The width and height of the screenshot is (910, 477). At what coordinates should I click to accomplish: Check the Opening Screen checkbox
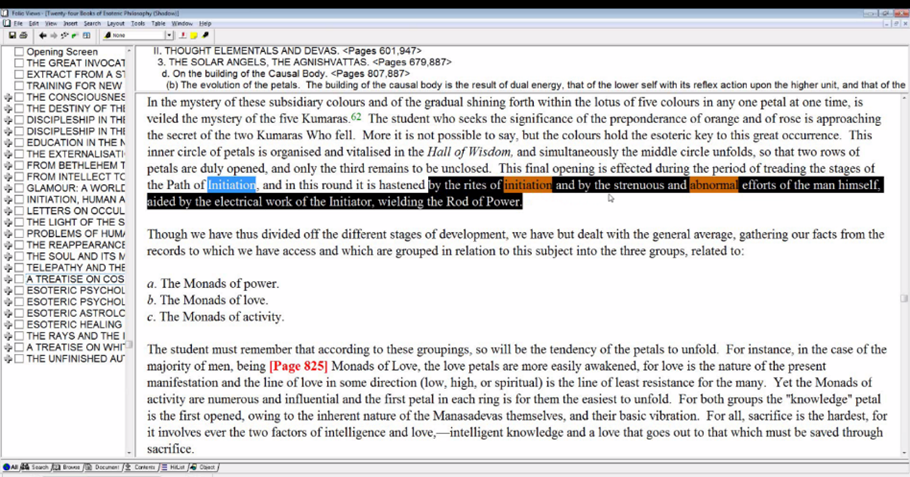tap(19, 52)
